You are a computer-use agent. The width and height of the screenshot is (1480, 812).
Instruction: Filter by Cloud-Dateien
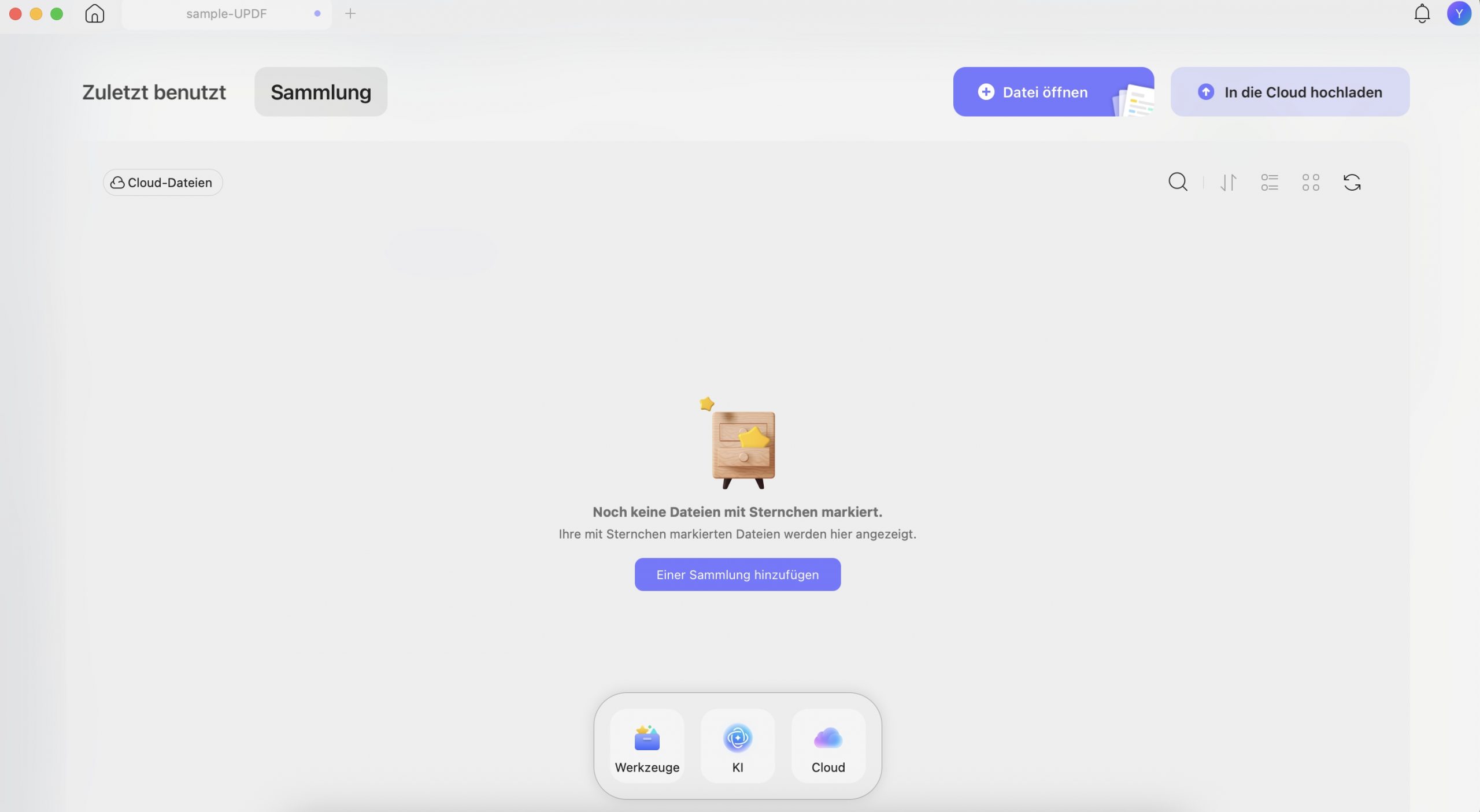162,183
